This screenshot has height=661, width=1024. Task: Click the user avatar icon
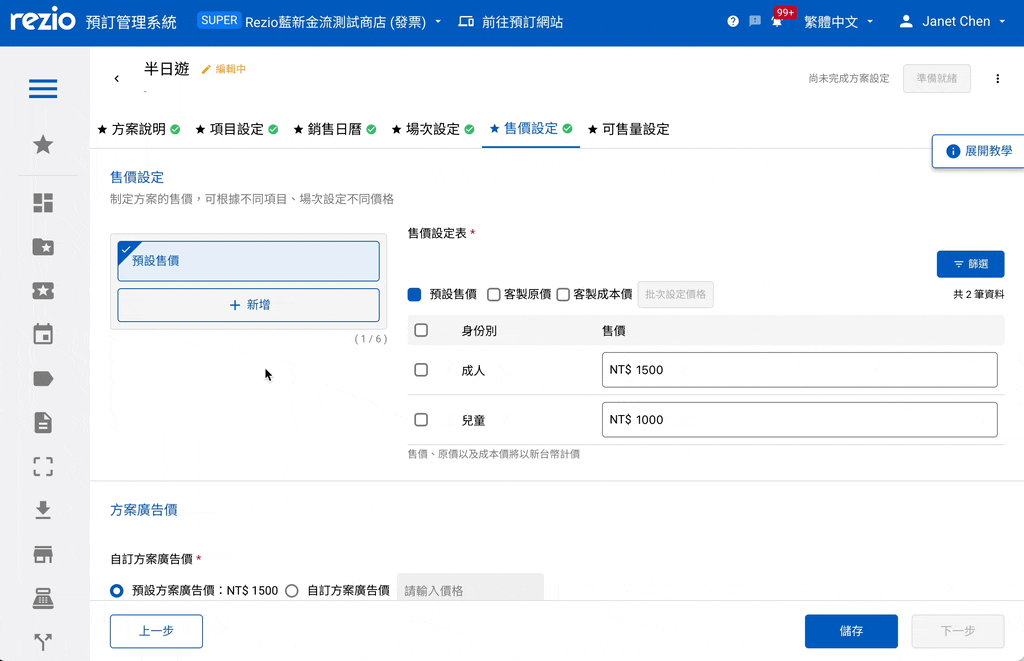pos(906,22)
